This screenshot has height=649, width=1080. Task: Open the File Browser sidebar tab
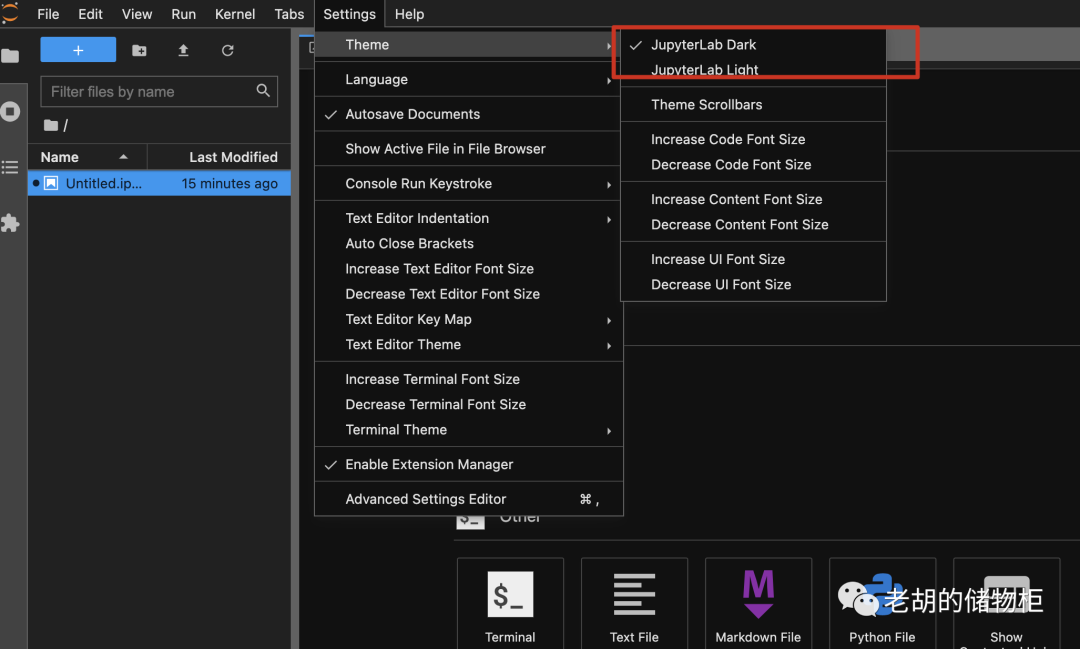pyautogui.click(x=10, y=56)
